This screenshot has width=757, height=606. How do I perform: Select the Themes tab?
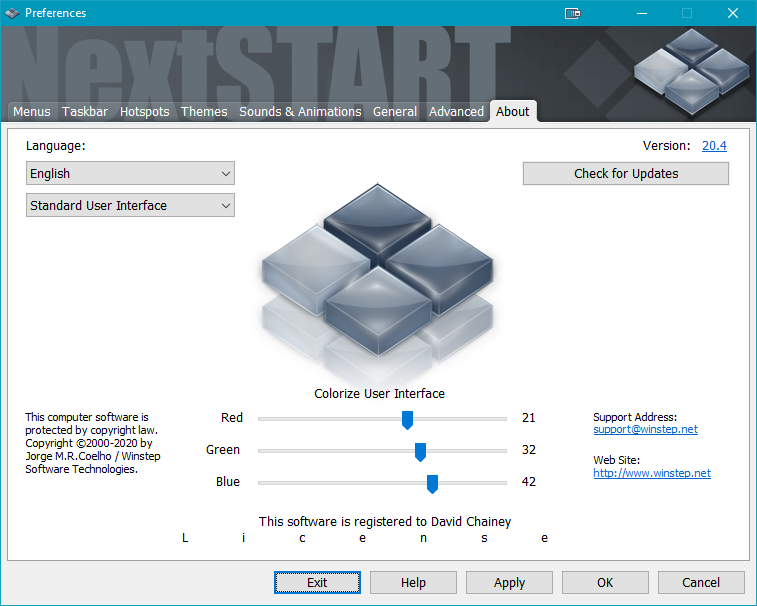[x=204, y=112]
